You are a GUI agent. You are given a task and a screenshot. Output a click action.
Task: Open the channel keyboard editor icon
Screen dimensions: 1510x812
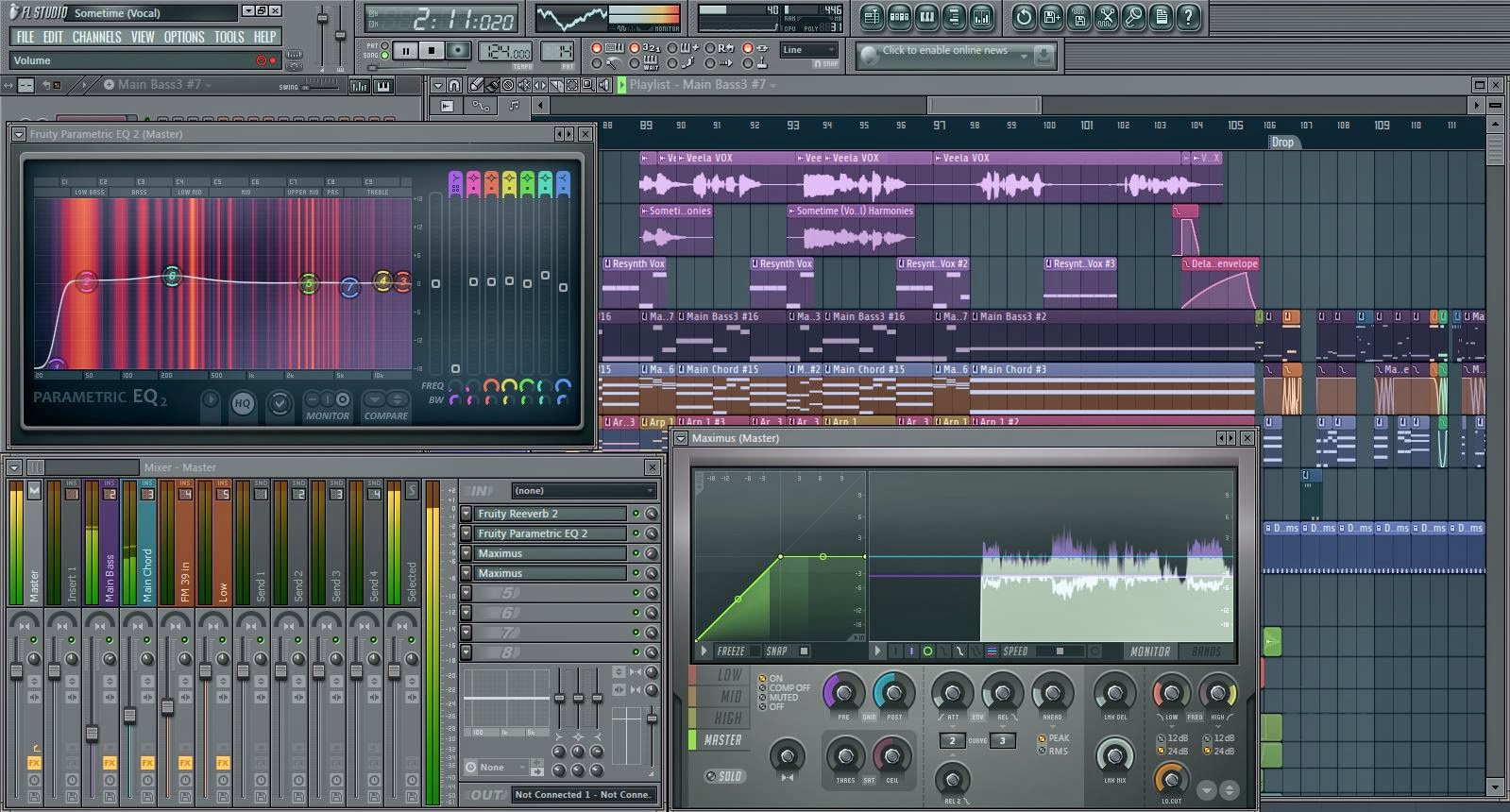(x=383, y=86)
